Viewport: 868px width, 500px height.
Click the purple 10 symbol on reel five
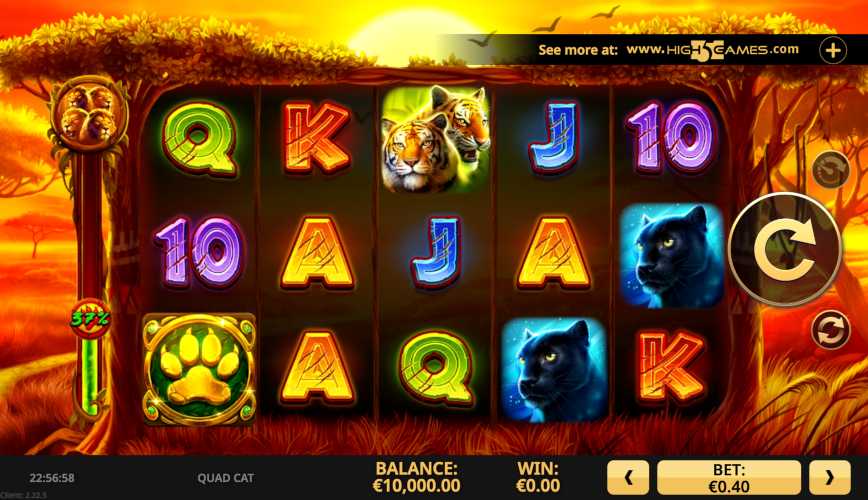pos(672,136)
